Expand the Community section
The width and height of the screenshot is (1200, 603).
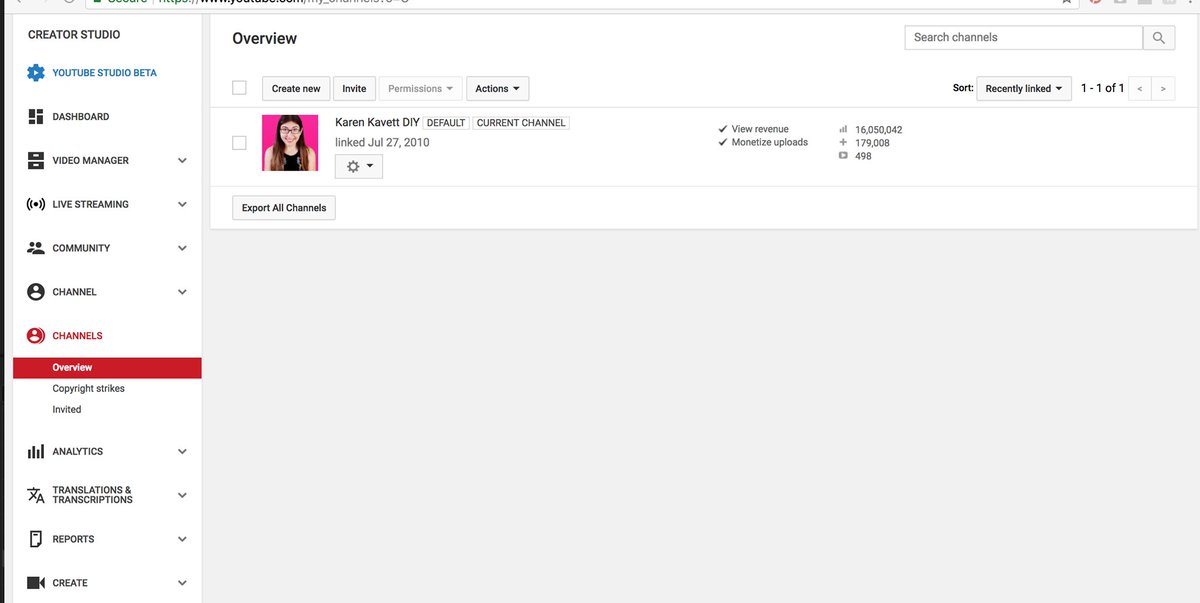[x=182, y=248]
